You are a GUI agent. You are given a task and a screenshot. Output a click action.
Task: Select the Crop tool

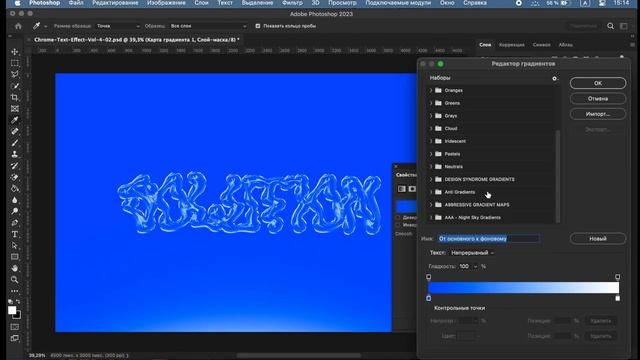pos(15,98)
